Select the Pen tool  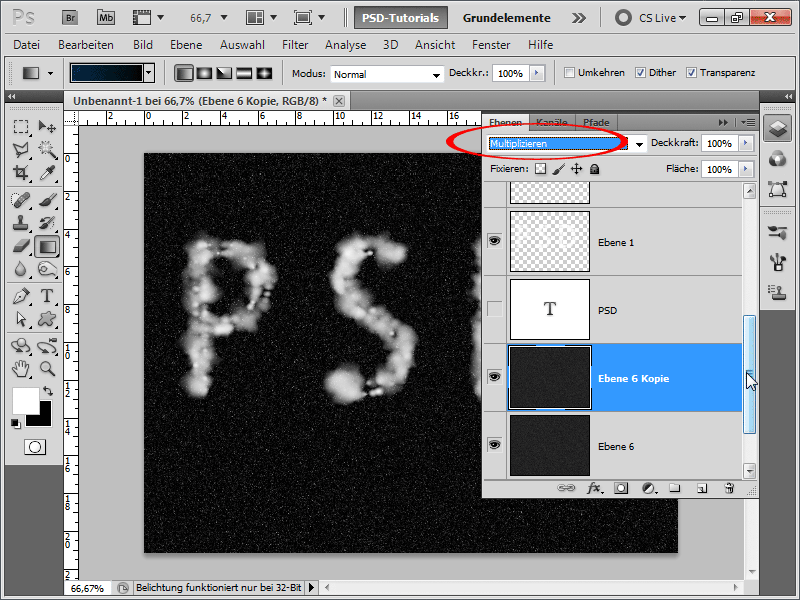[x=21, y=296]
